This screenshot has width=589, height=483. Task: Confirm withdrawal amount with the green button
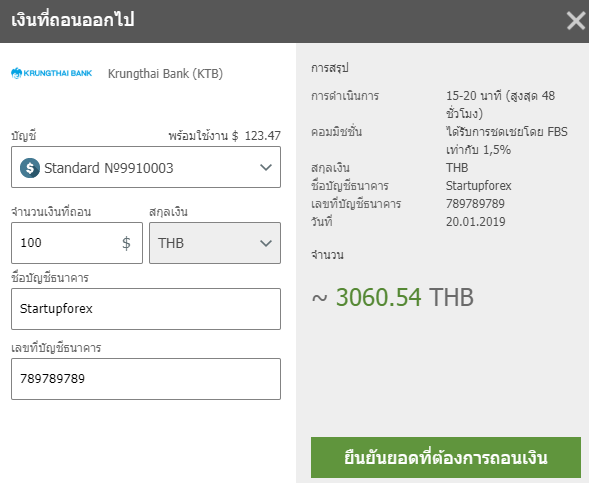pyautogui.click(x=446, y=457)
